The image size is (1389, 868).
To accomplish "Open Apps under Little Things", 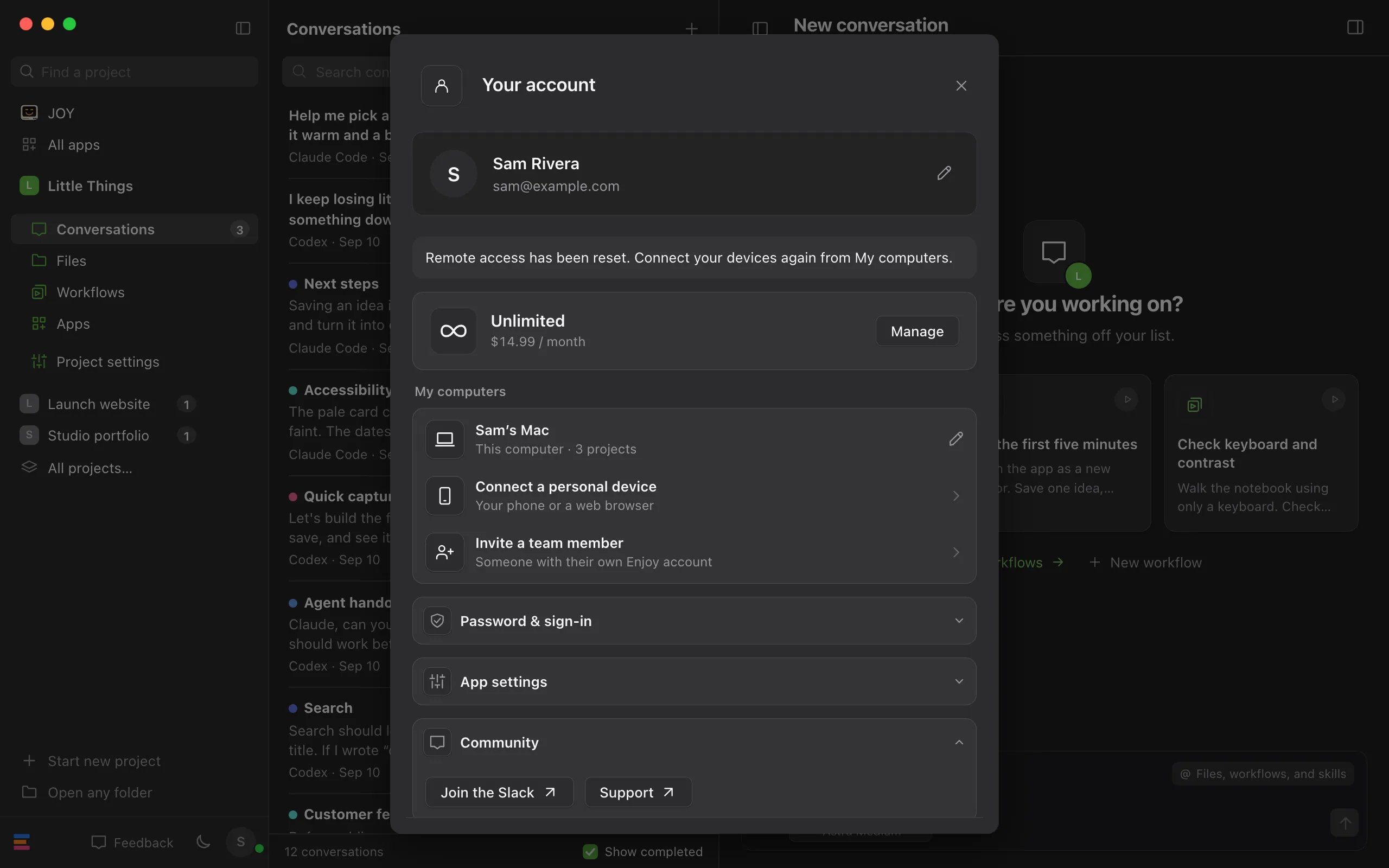I will (135, 324).
